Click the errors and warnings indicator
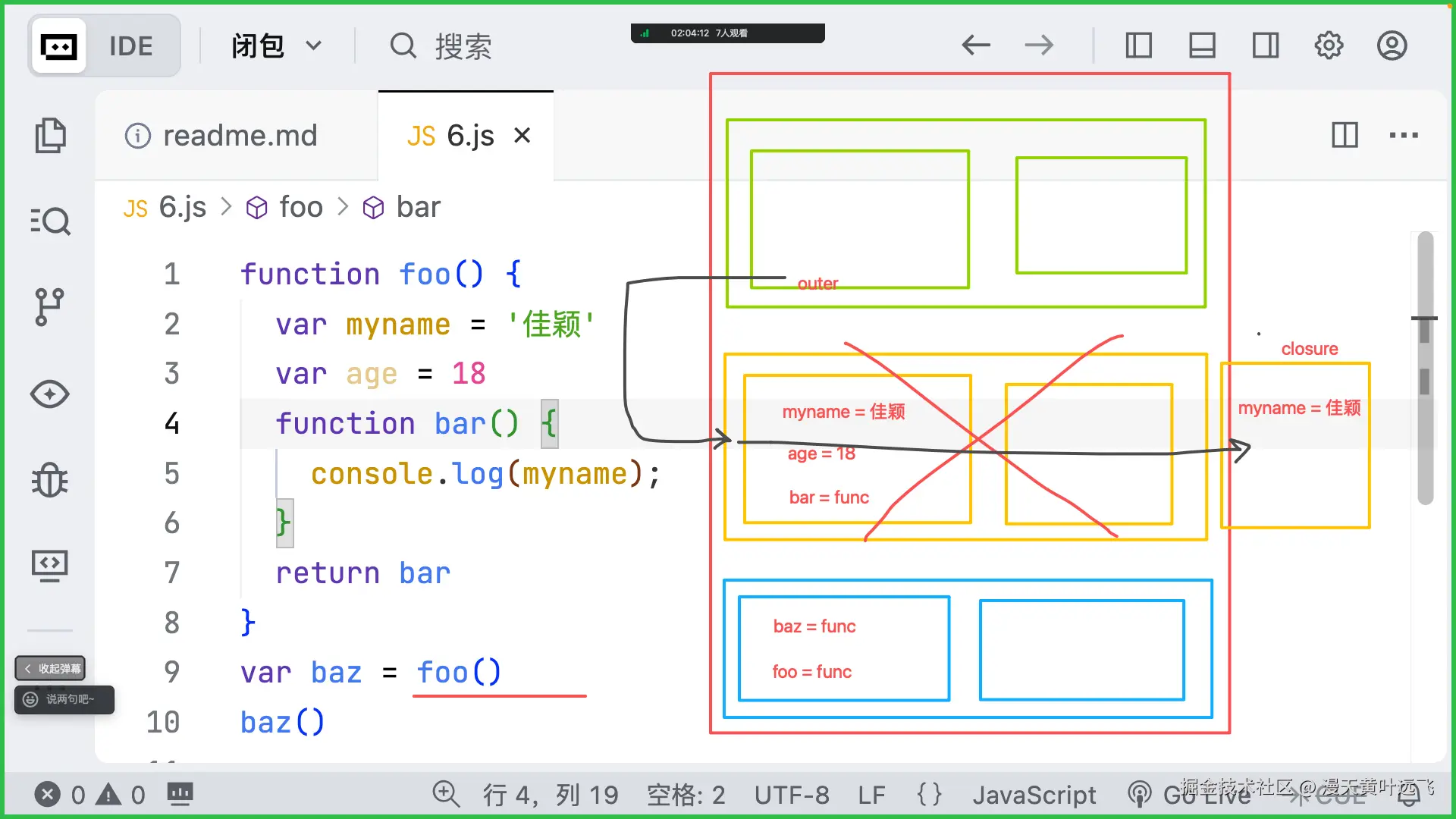The width and height of the screenshot is (1456, 819). [91, 794]
